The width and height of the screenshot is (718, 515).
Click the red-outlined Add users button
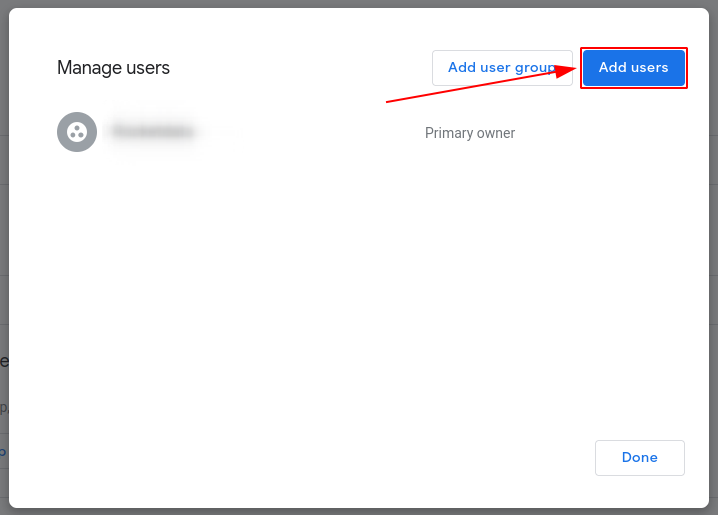[x=633, y=68]
